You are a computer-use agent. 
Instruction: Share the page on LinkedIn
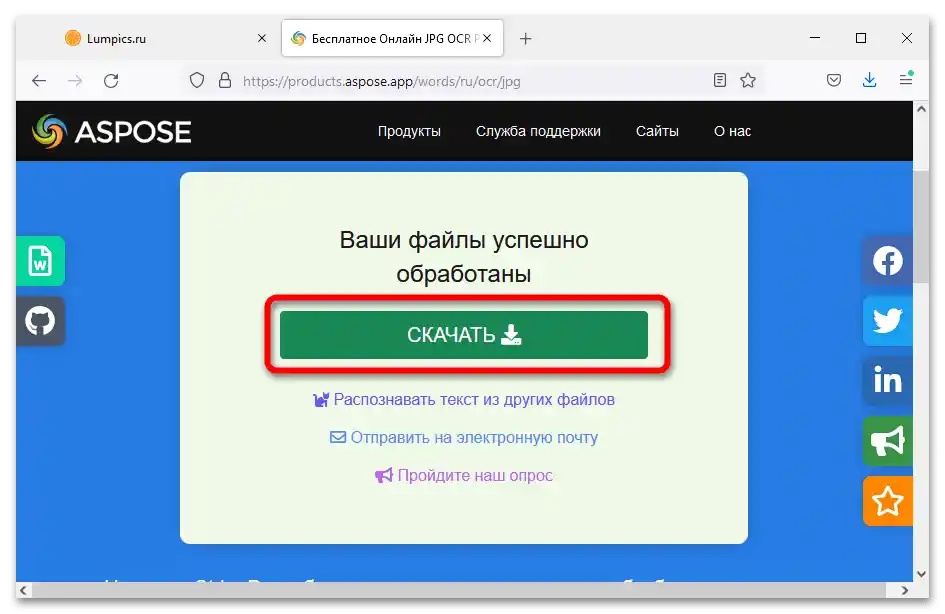pos(888,381)
